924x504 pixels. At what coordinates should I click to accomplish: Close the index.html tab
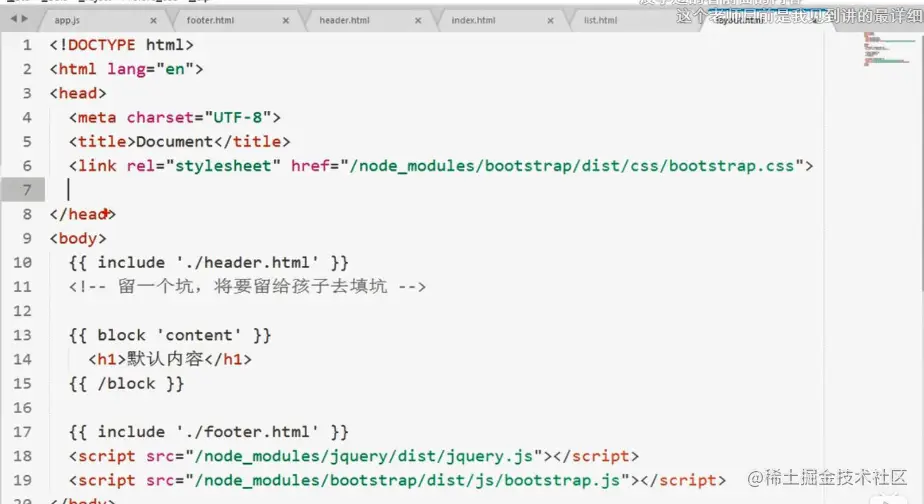550,20
